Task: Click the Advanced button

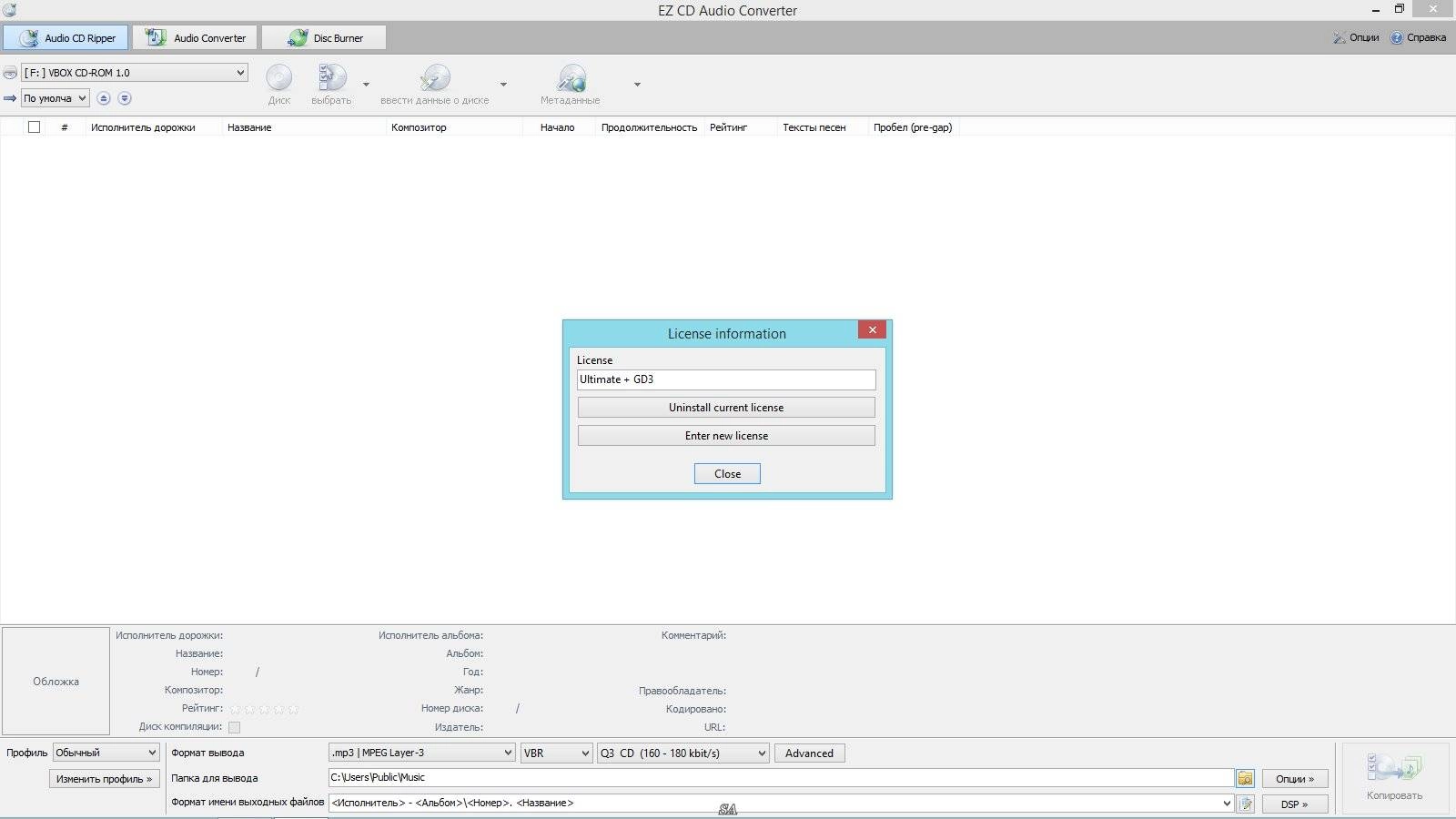Action: [809, 753]
